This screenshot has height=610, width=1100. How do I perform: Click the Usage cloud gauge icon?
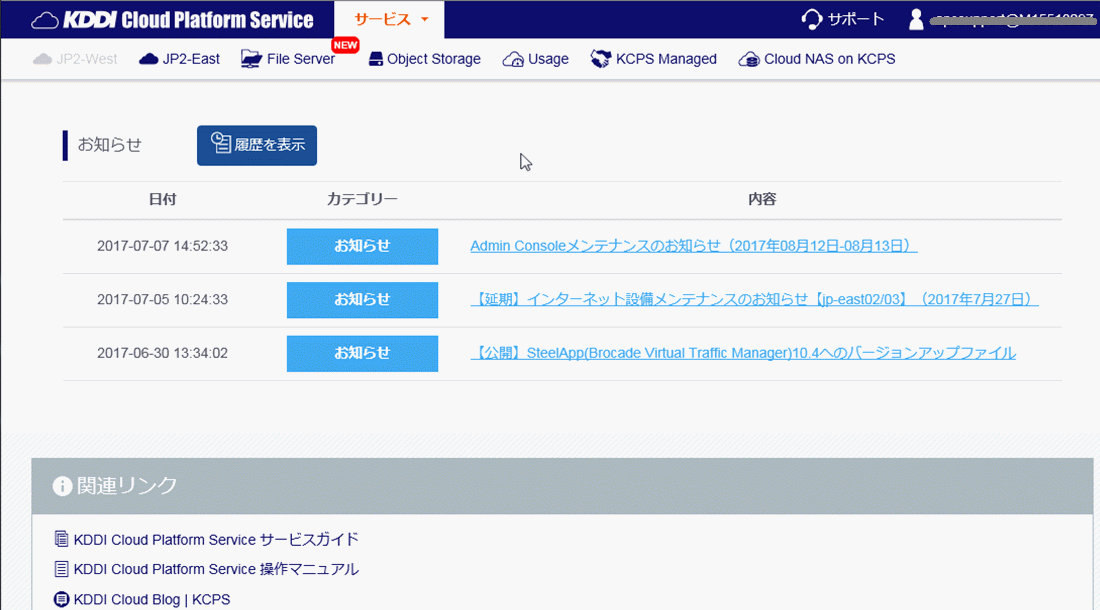click(513, 60)
